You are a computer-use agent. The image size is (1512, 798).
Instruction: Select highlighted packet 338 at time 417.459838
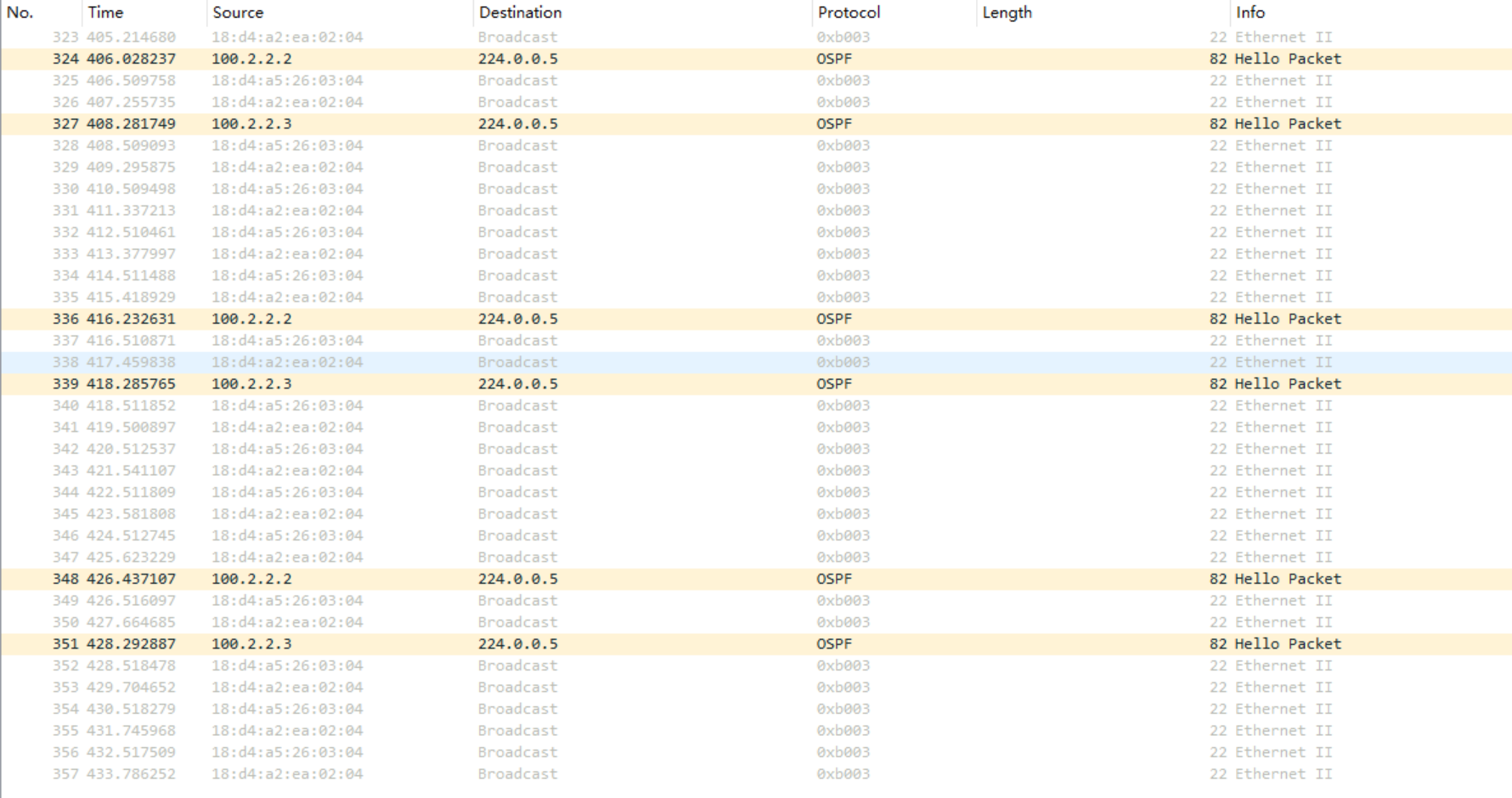756,362
